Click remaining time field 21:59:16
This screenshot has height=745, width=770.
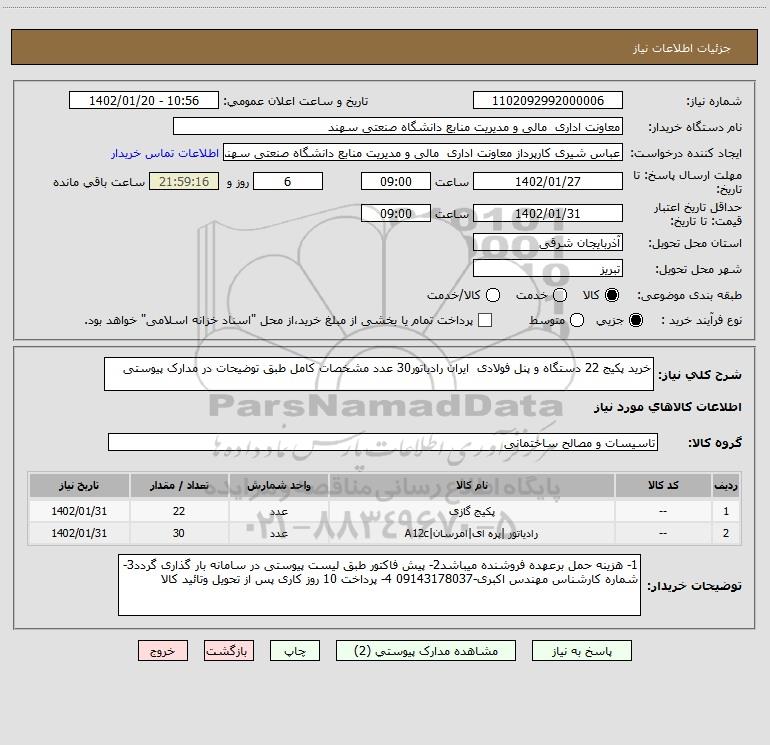tap(184, 181)
